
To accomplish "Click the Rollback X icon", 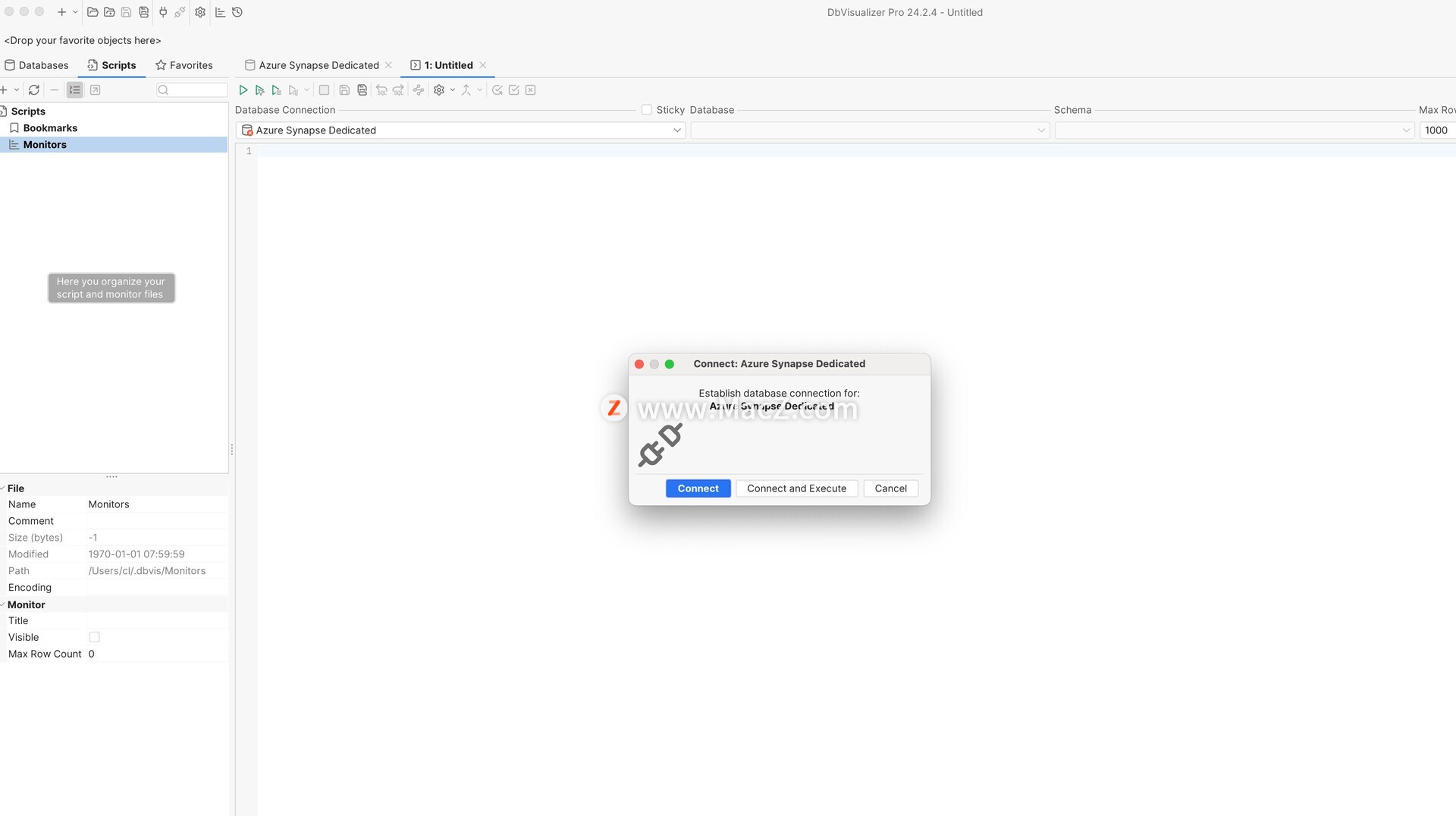I will 531,90.
